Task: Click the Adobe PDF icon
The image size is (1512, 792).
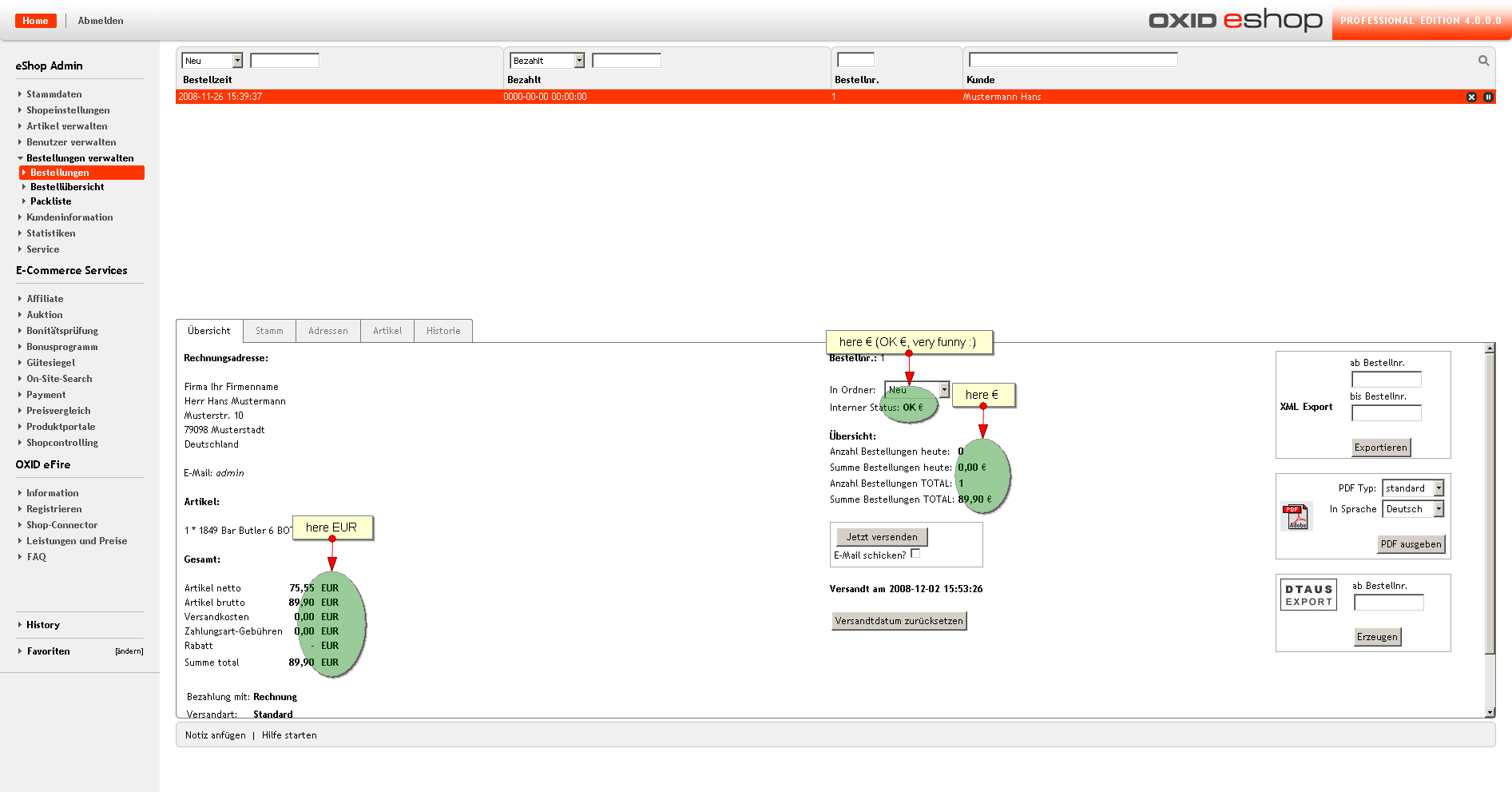Action: 1296,516
